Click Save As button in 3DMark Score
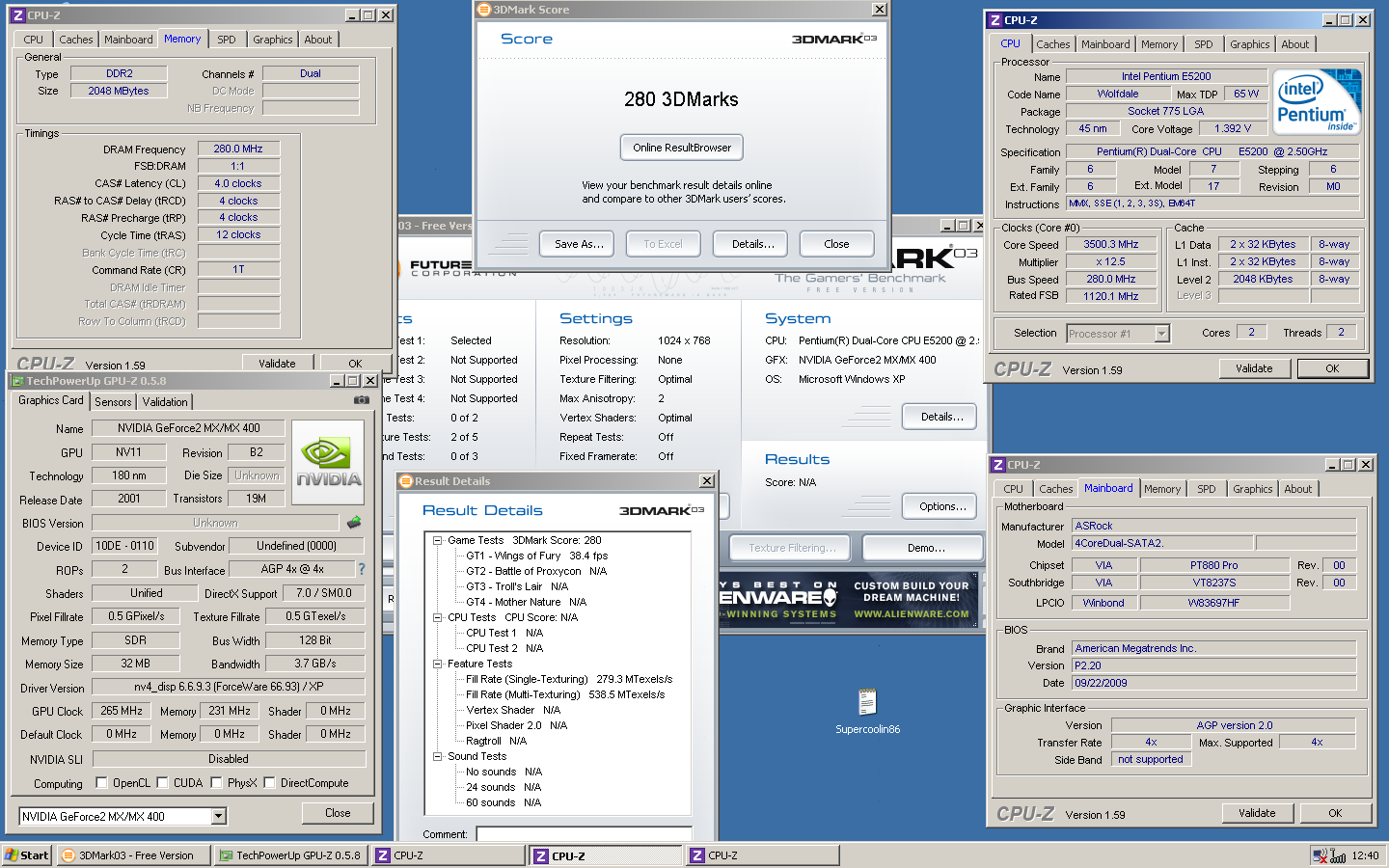This screenshot has width=1389, height=868. [579, 244]
